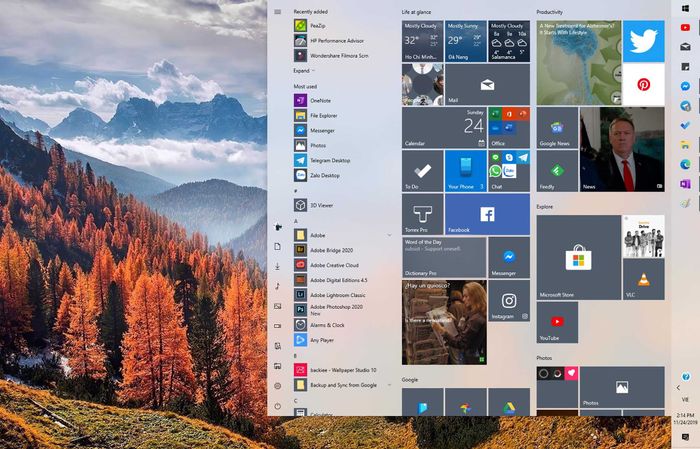Image resolution: width=700 pixels, height=449 pixels.
Task: Open the Microsoft Store tile
Action: tap(579, 258)
